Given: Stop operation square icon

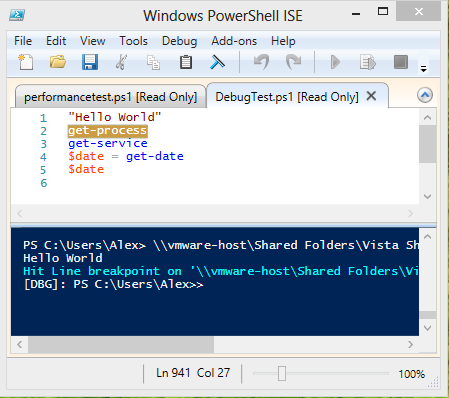Looking at the screenshot, I should [400, 62].
